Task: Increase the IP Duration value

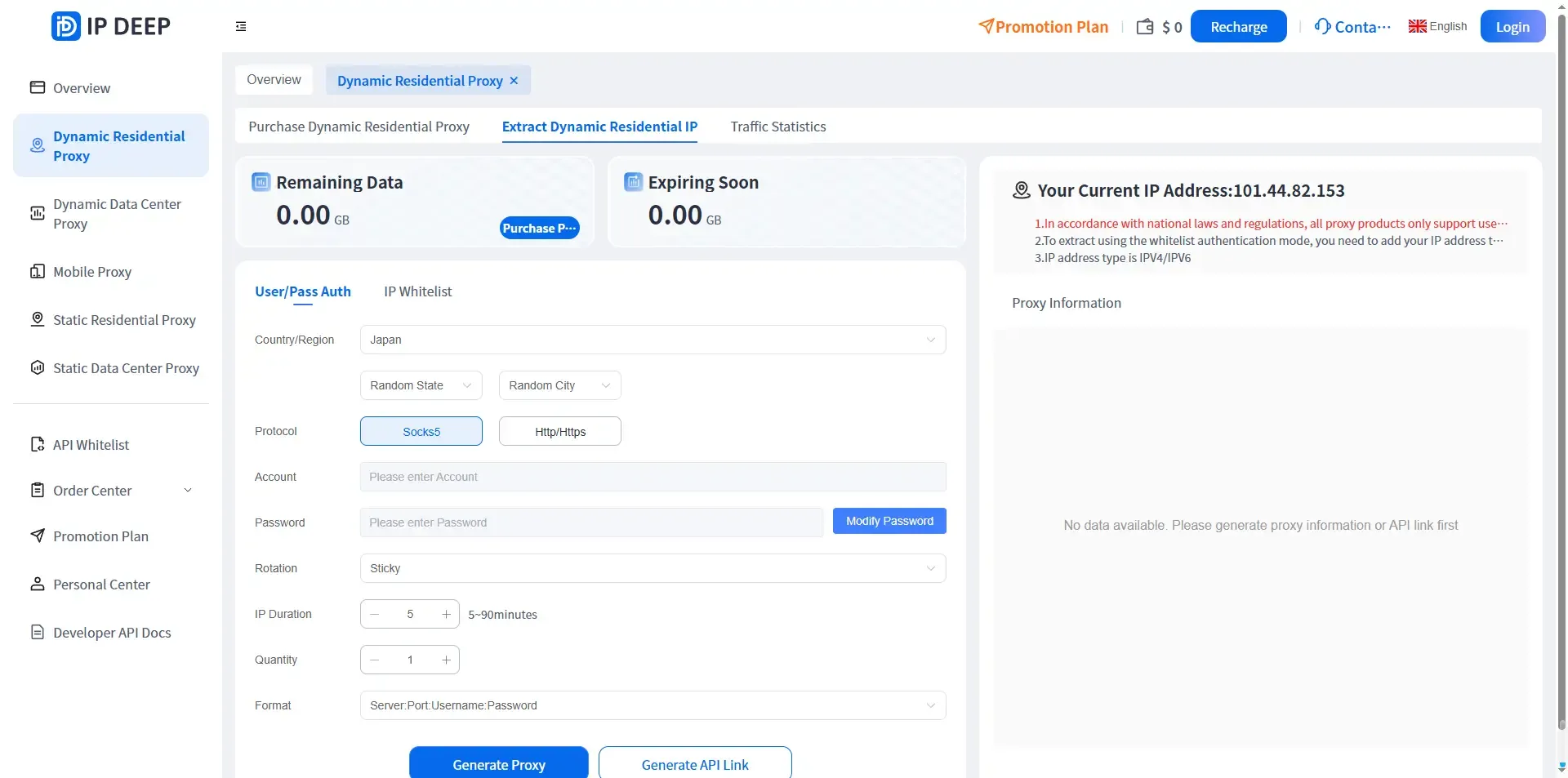Action: pyautogui.click(x=446, y=614)
